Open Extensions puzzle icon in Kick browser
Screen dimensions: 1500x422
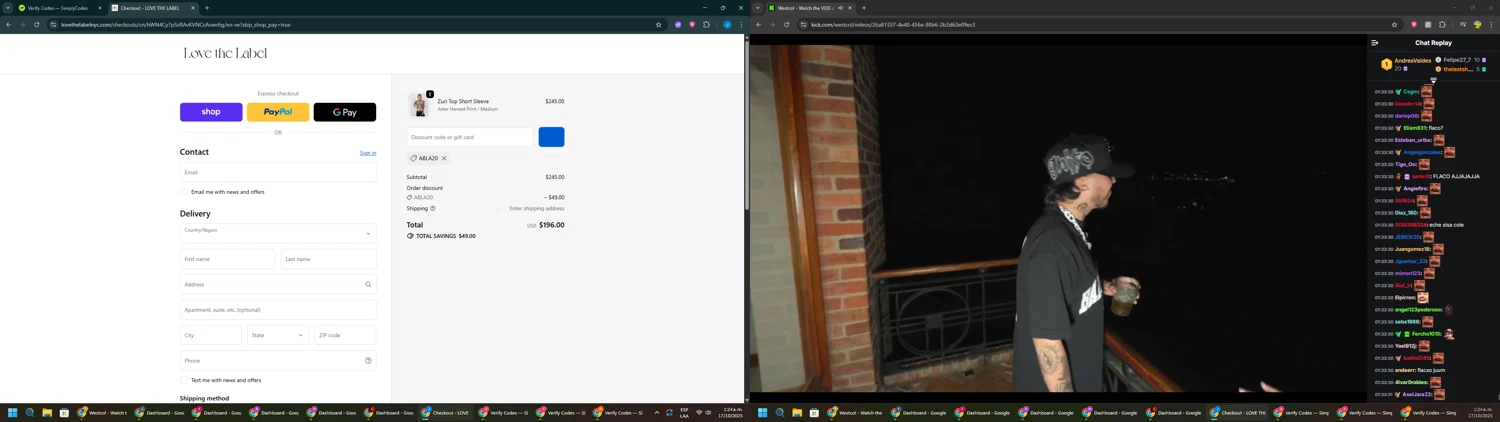[x=1442, y=24]
